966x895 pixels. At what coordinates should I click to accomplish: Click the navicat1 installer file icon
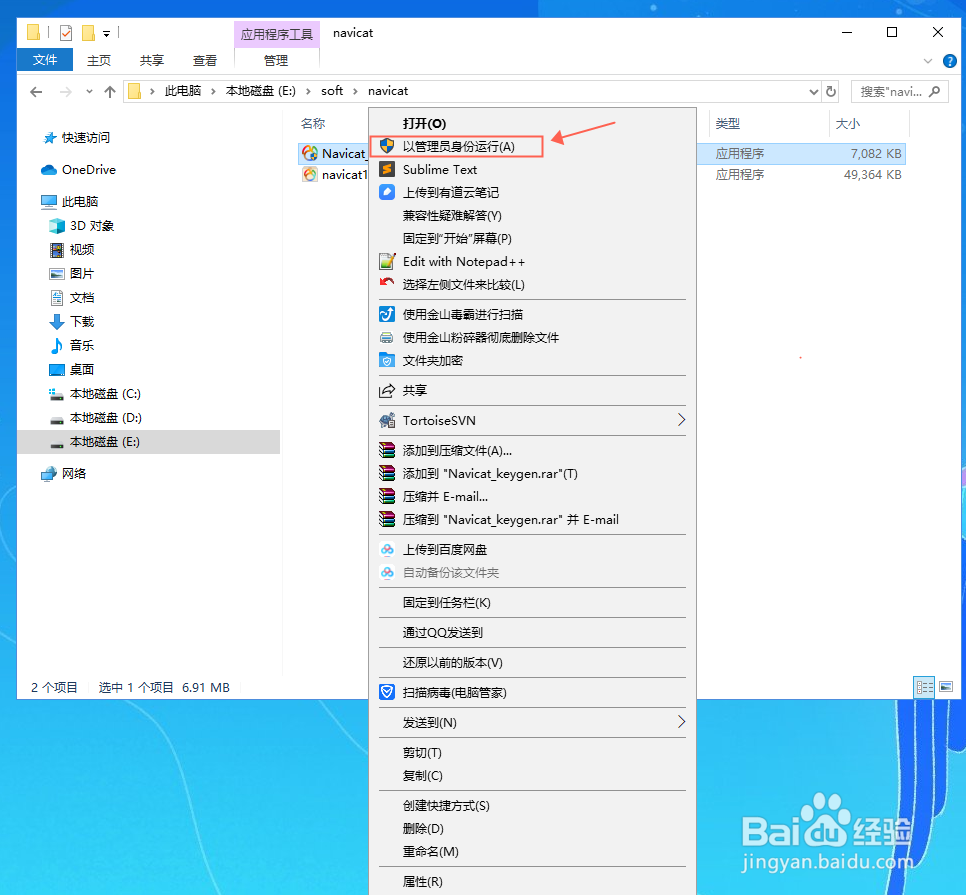point(310,174)
